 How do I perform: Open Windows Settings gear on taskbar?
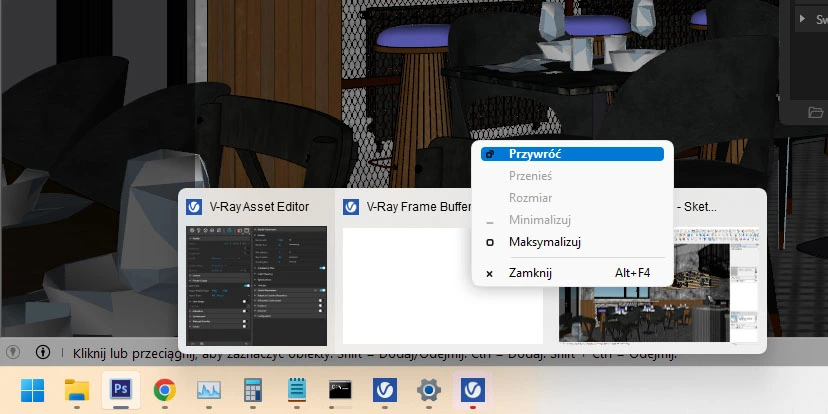[x=429, y=390]
